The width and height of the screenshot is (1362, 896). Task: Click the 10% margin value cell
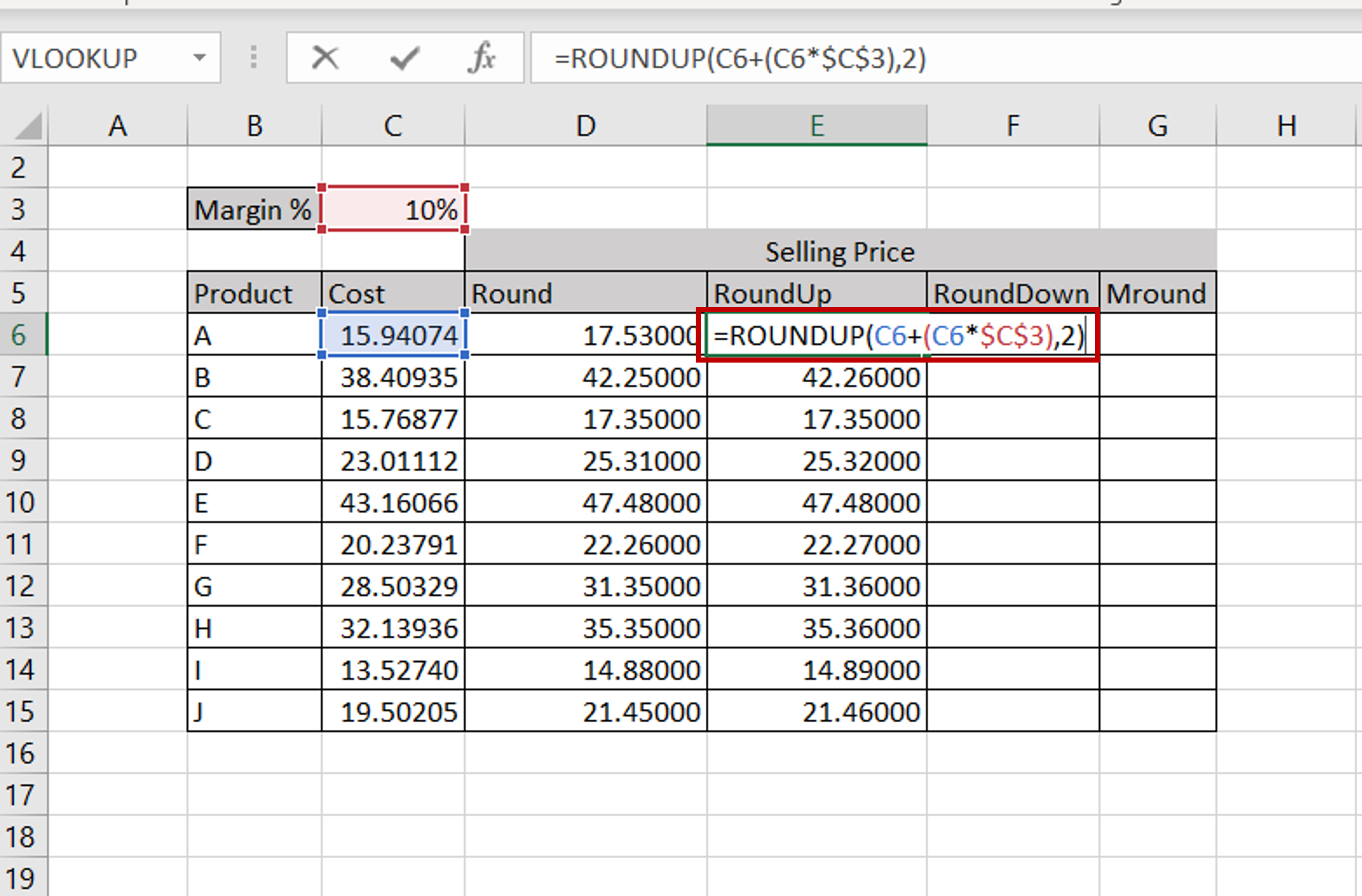click(x=392, y=209)
